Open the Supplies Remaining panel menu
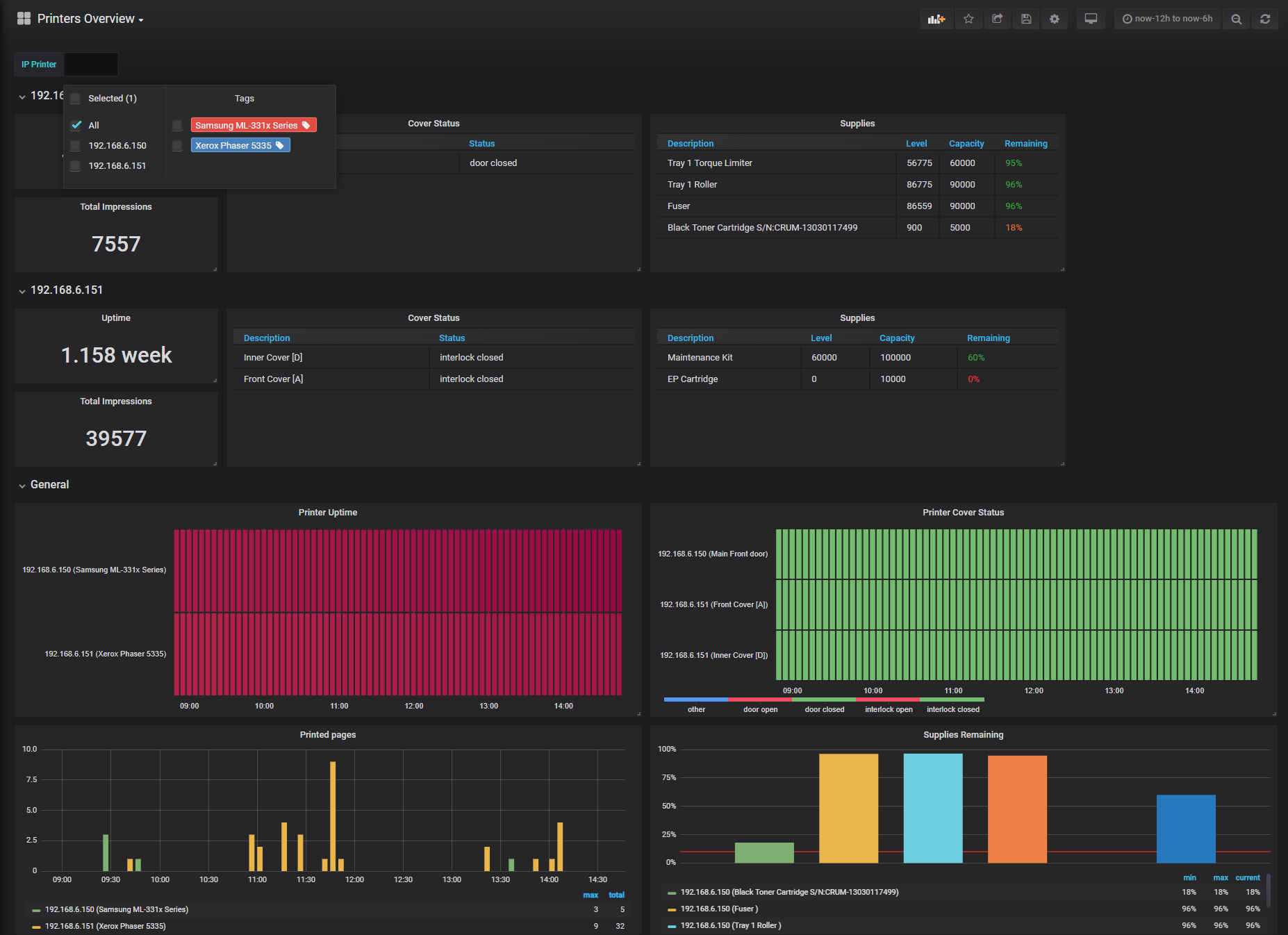Image resolution: width=1288 pixels, height=935 pixels. click(963, 735)
